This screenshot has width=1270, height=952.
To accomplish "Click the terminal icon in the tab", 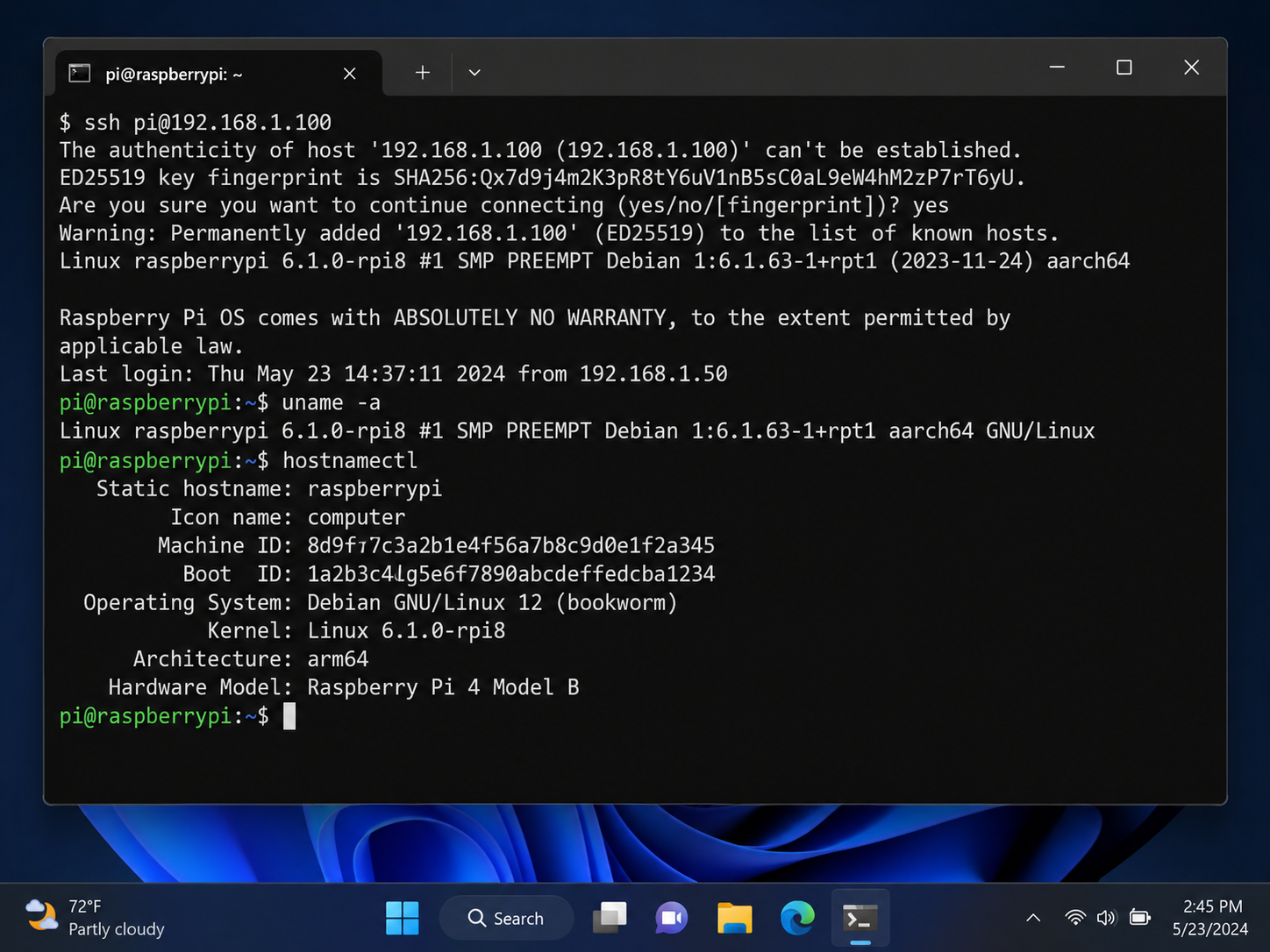I will coord(80,73).
